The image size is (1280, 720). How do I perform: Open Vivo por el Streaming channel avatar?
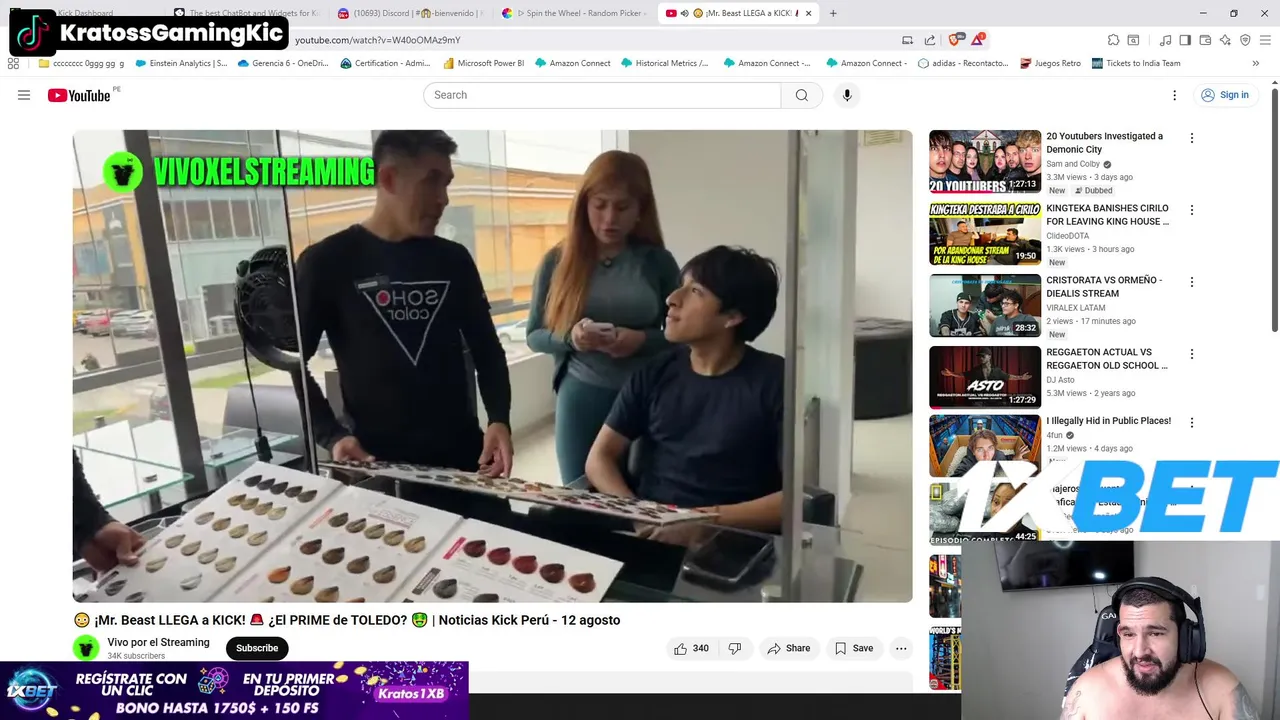point(87,648)
